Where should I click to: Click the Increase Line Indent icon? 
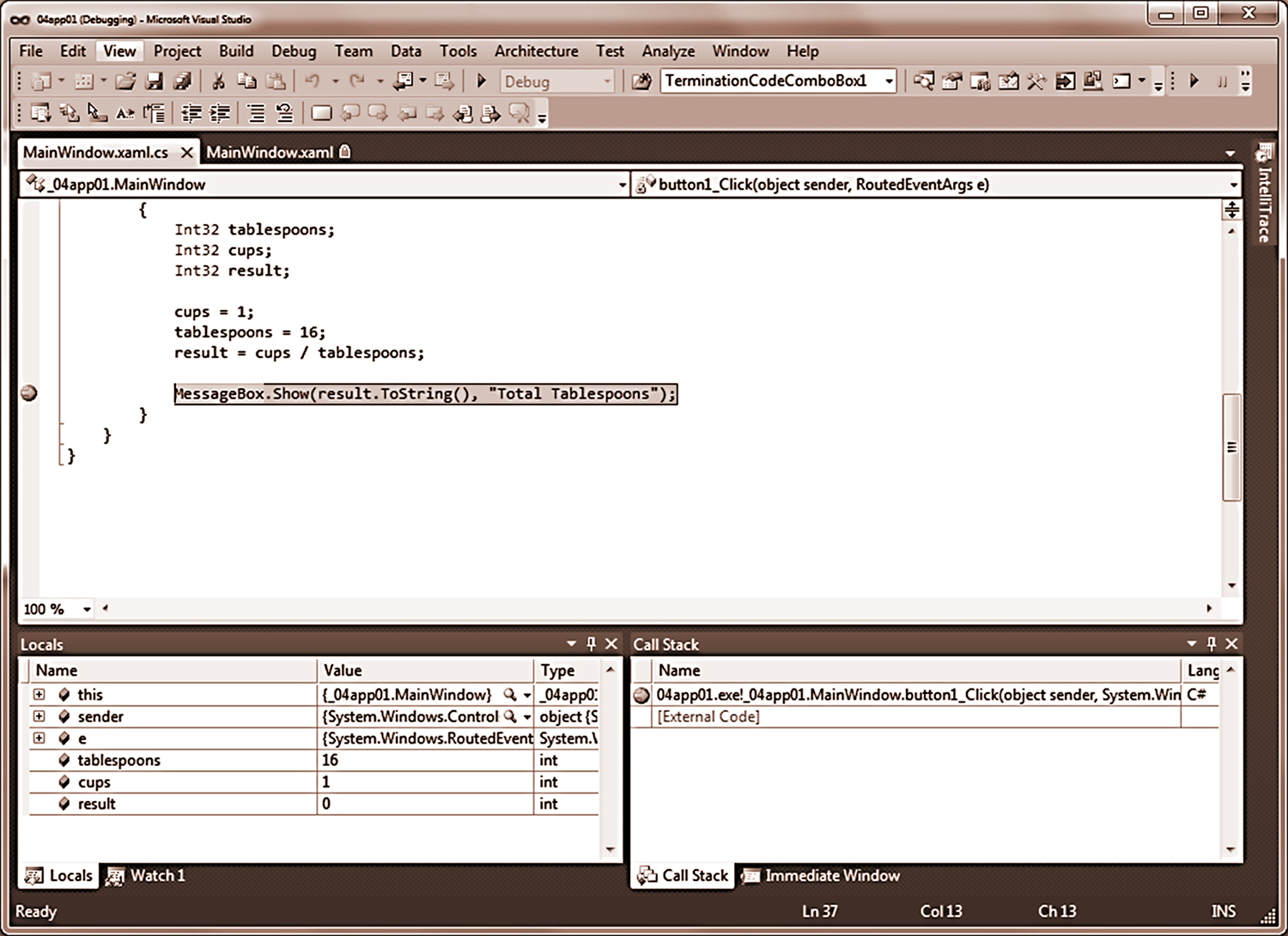(220, 113)
